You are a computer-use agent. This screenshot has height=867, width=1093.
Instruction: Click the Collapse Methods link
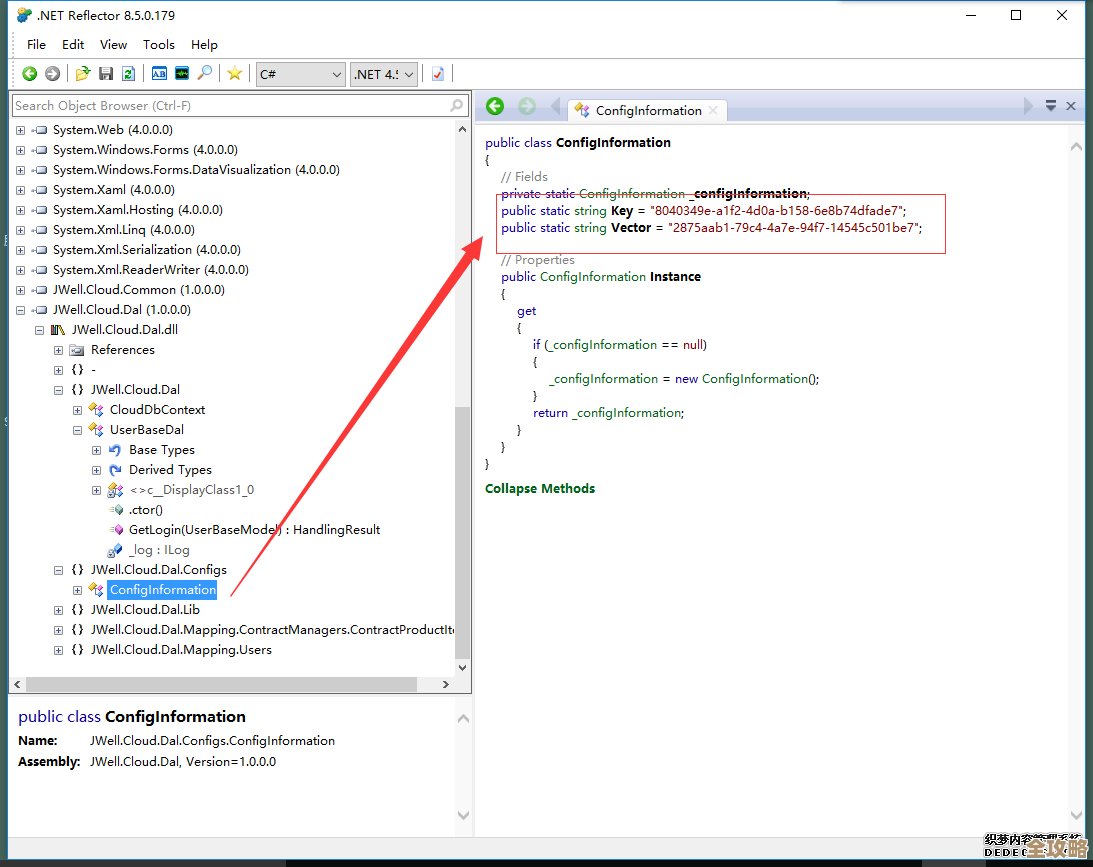[x=540, y=489]
